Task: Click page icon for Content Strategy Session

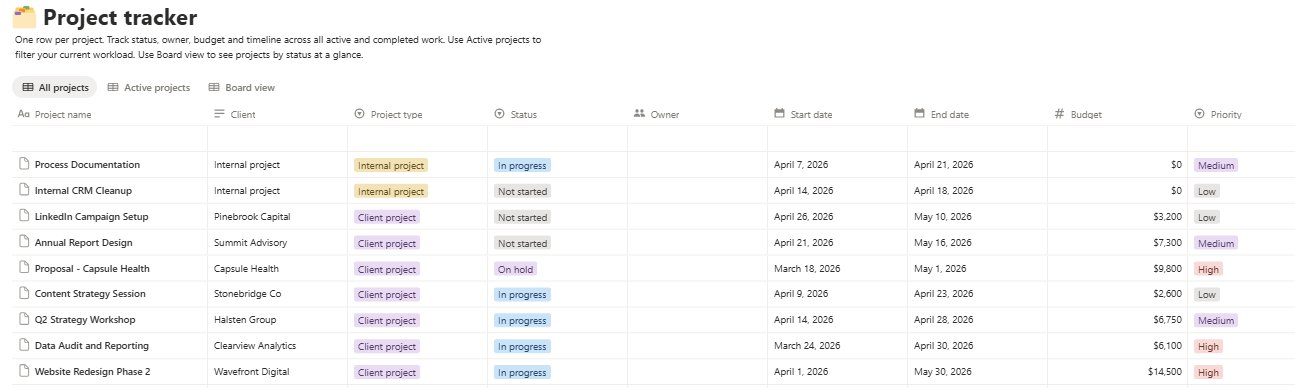Action: (24, 294)
